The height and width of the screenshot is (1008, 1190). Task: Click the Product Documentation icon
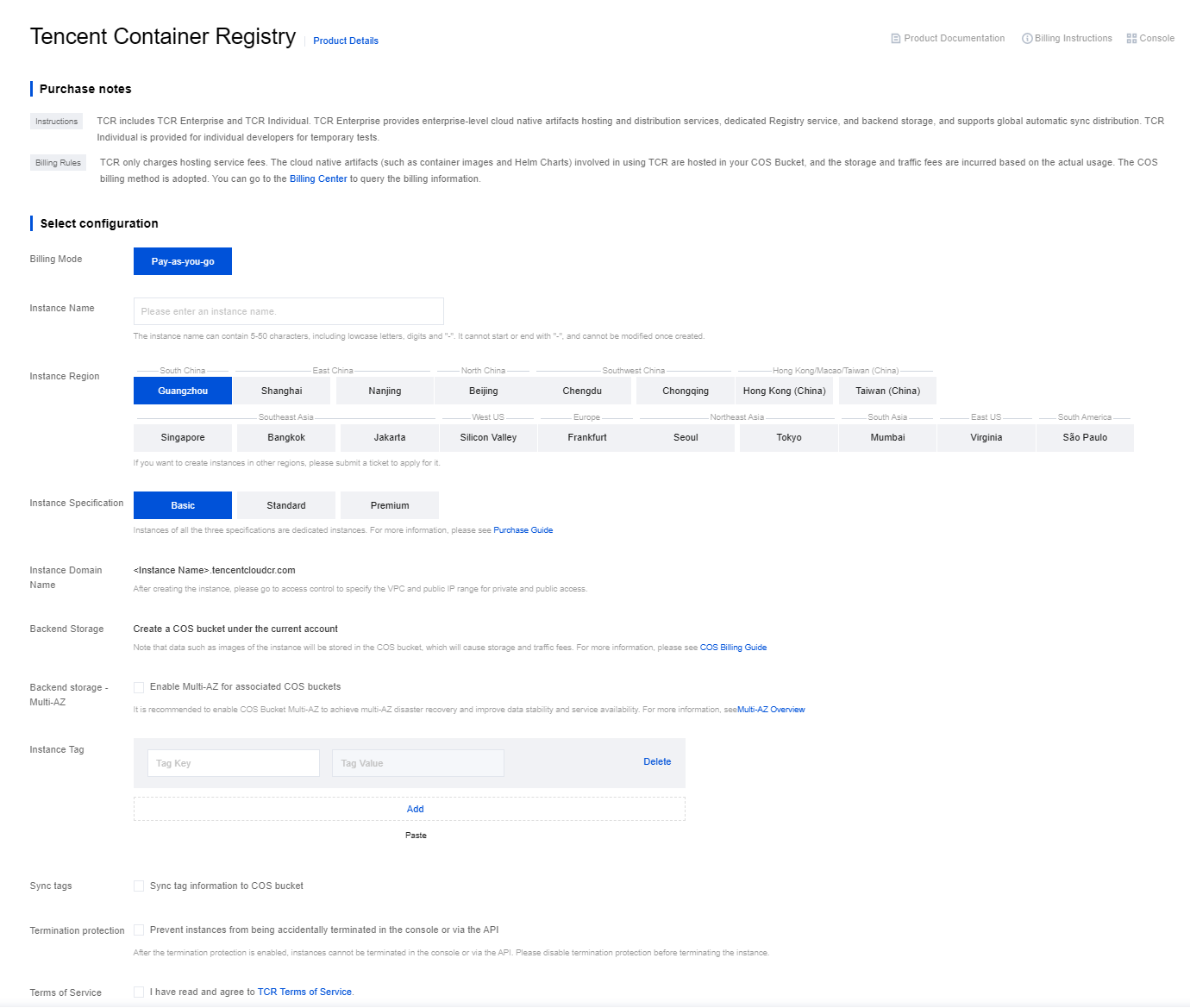click(x=895, y=39)
